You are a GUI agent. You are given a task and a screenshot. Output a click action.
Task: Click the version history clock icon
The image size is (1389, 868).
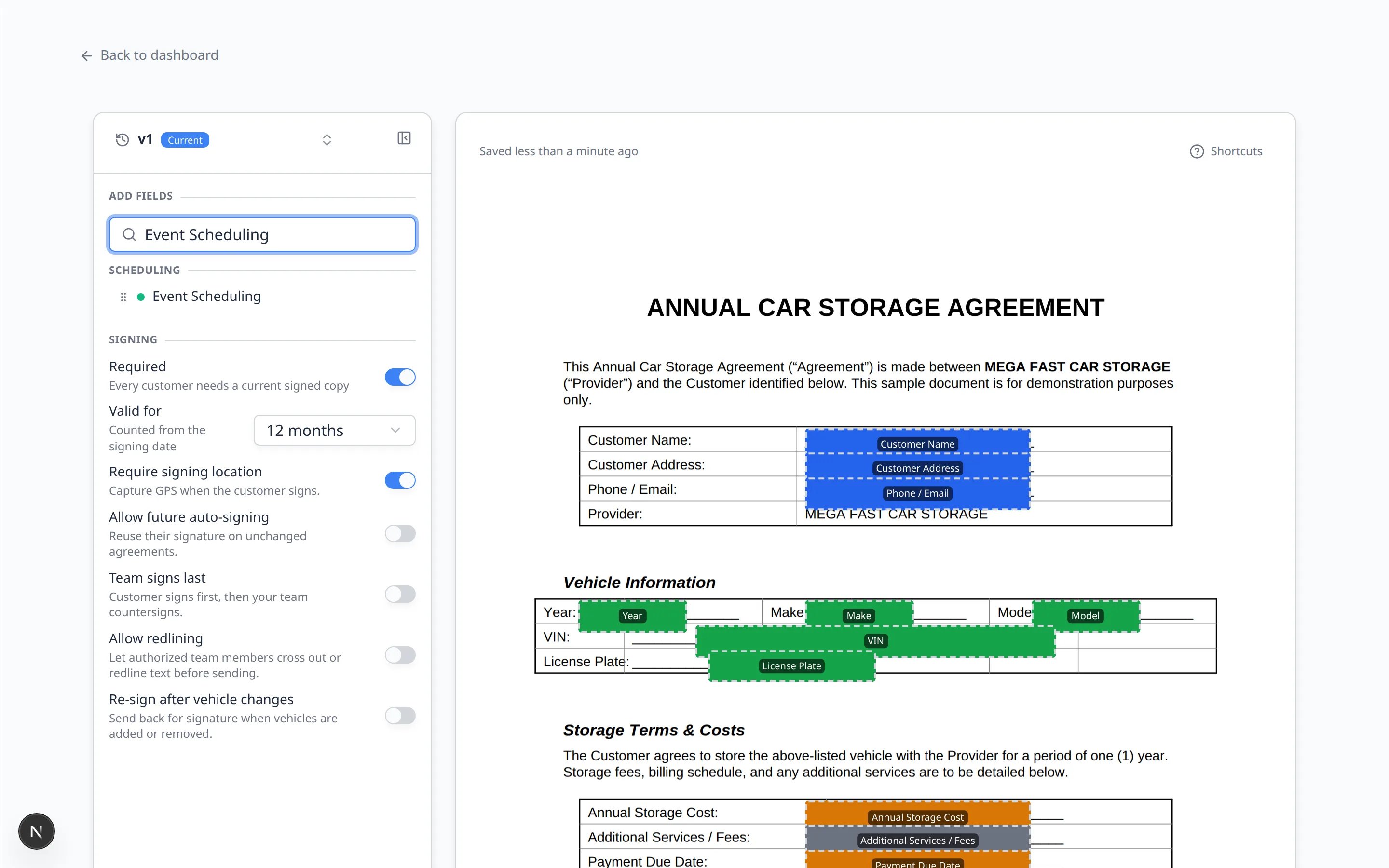point(122,139)
